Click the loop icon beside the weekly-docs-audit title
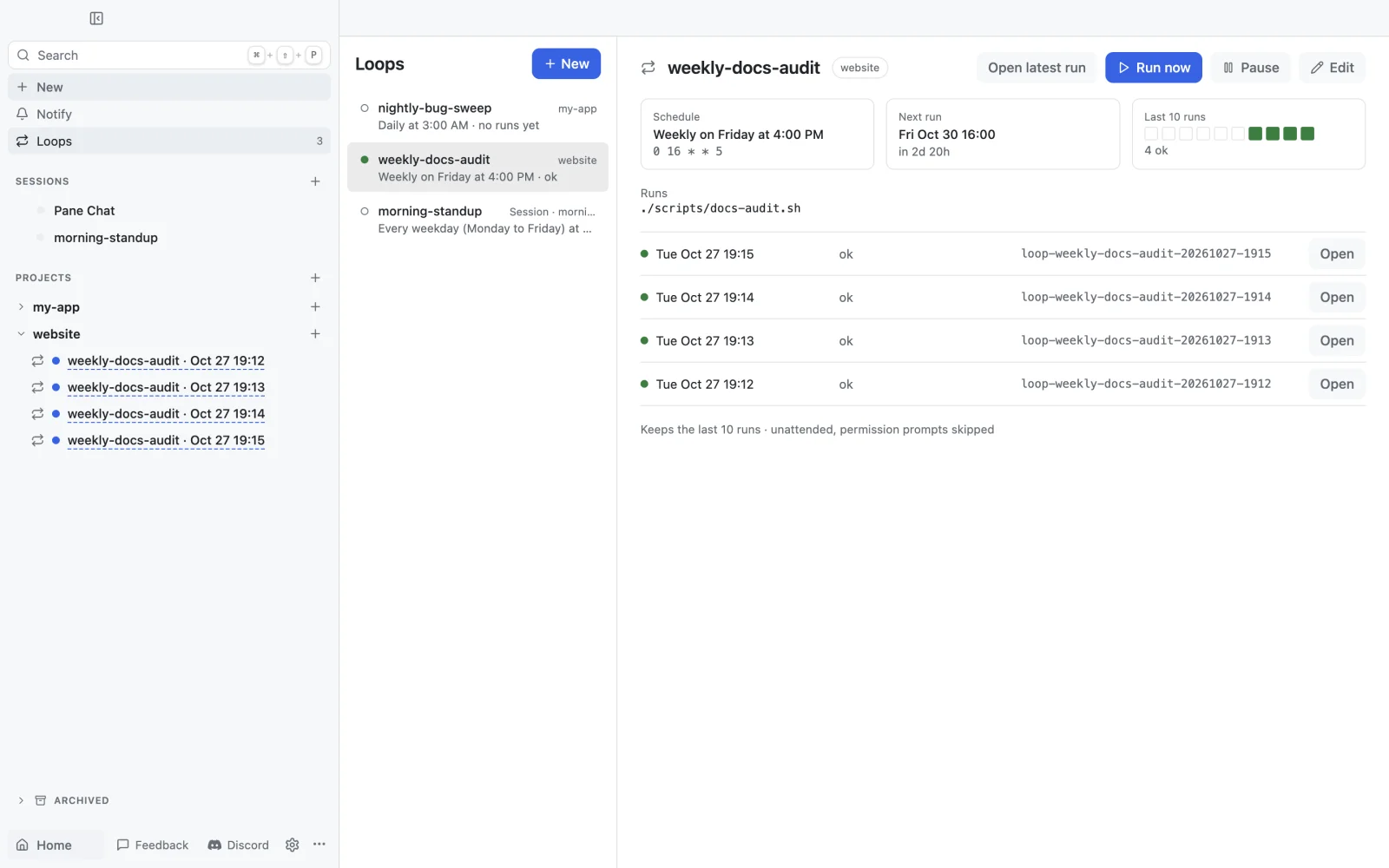This screenshot has width=1389, height=868. click(648, 68)
